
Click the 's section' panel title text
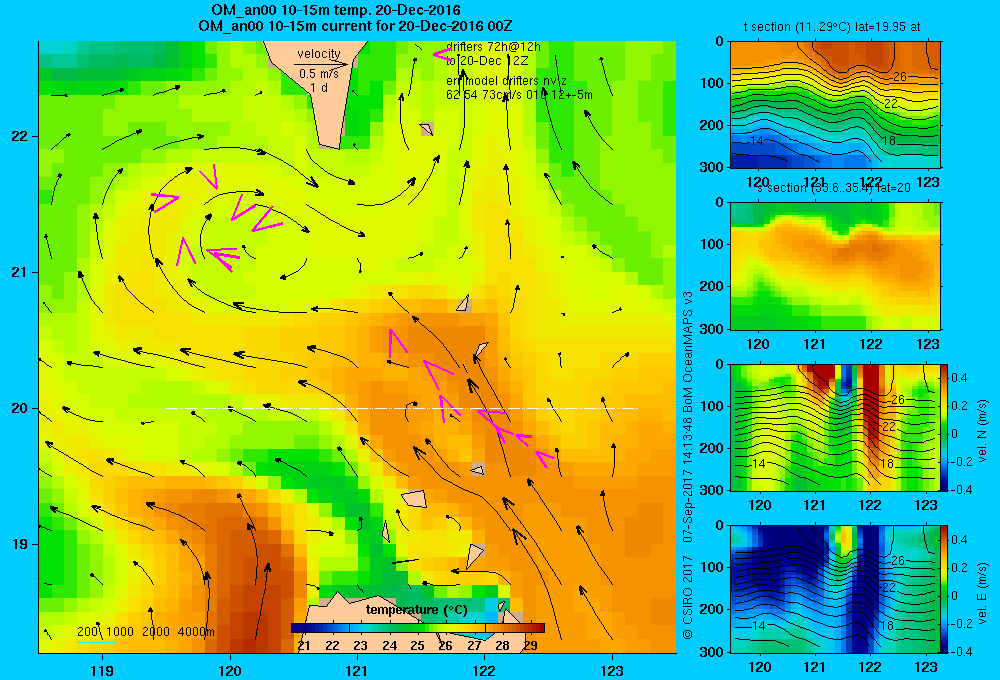click(x=835, y=188)
